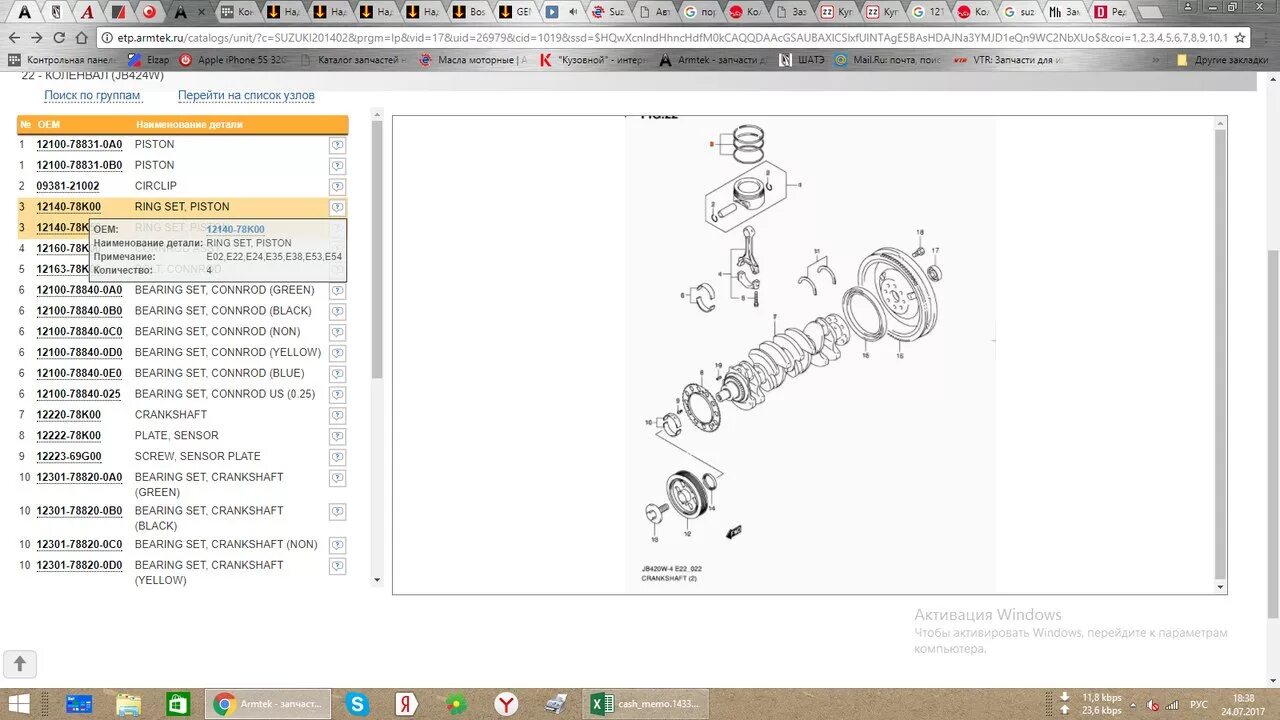Click the crankshaft diagram image
The width and height of the screenshot is (1280, 720).
click(810, 355)
